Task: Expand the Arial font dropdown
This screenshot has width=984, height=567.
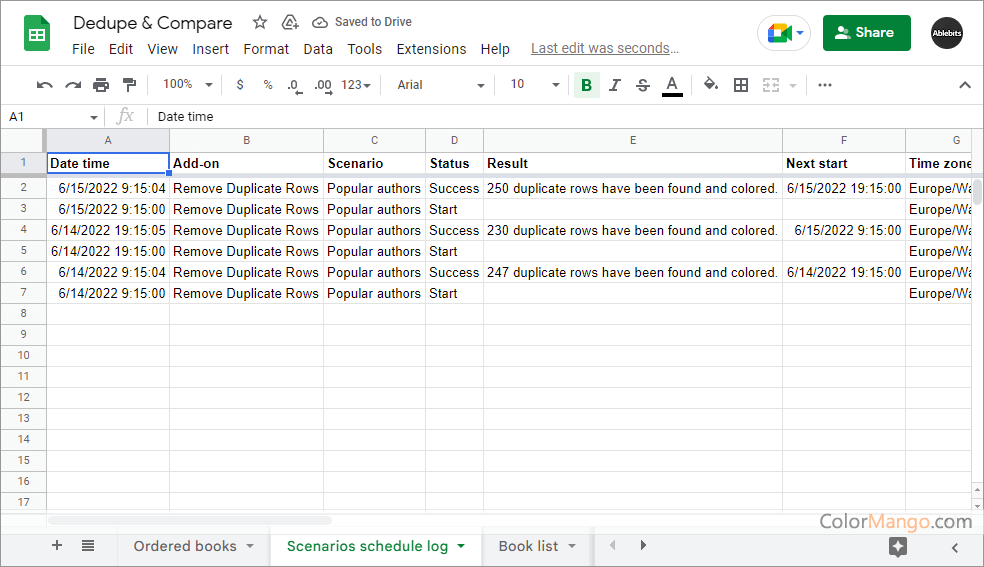Action: [440, 85]
